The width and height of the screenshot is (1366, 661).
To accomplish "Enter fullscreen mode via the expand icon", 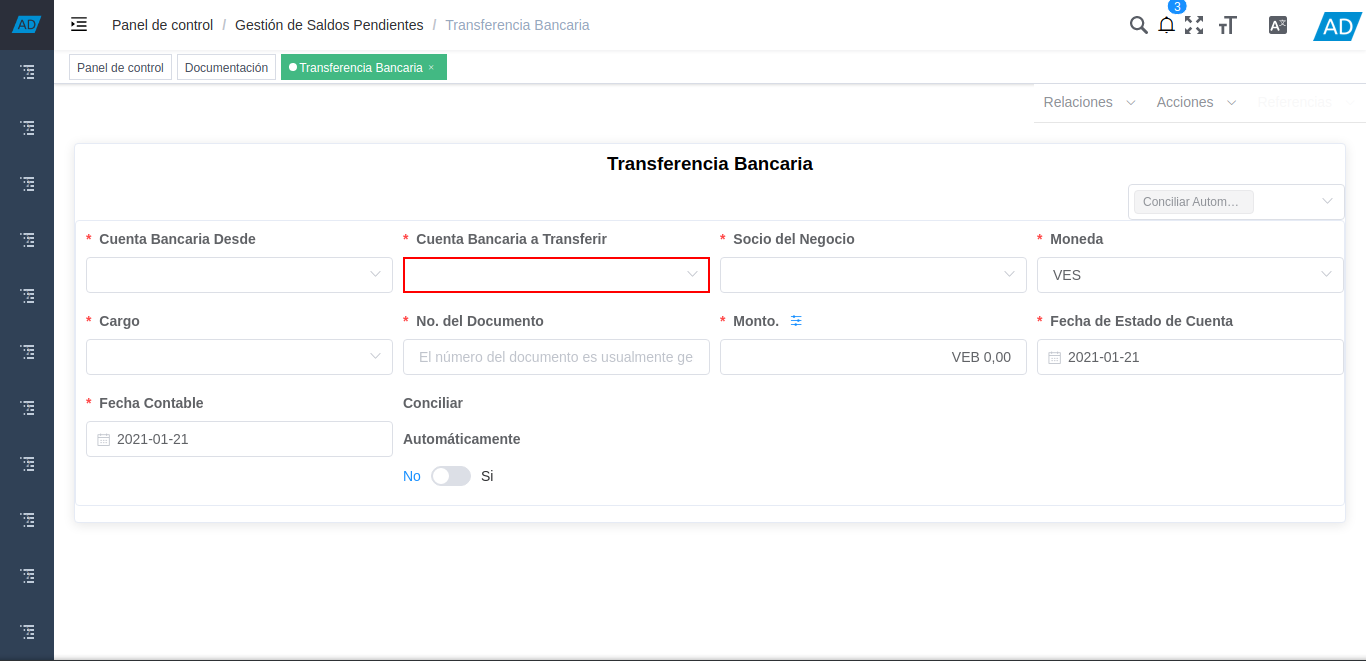I will 1194,25.
